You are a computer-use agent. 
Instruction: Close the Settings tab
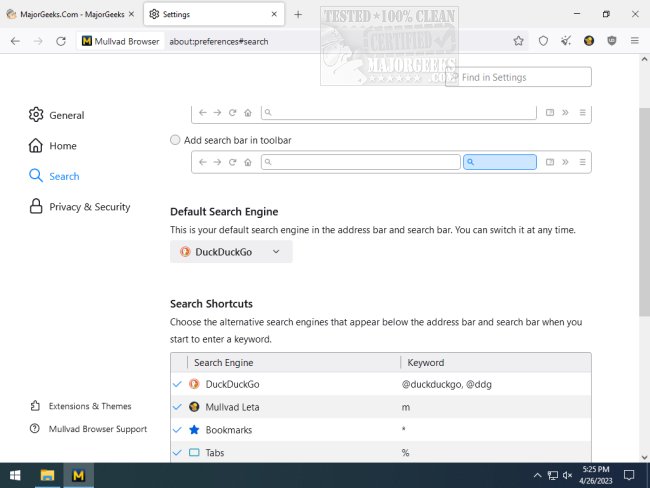click(x=274, y=14)
